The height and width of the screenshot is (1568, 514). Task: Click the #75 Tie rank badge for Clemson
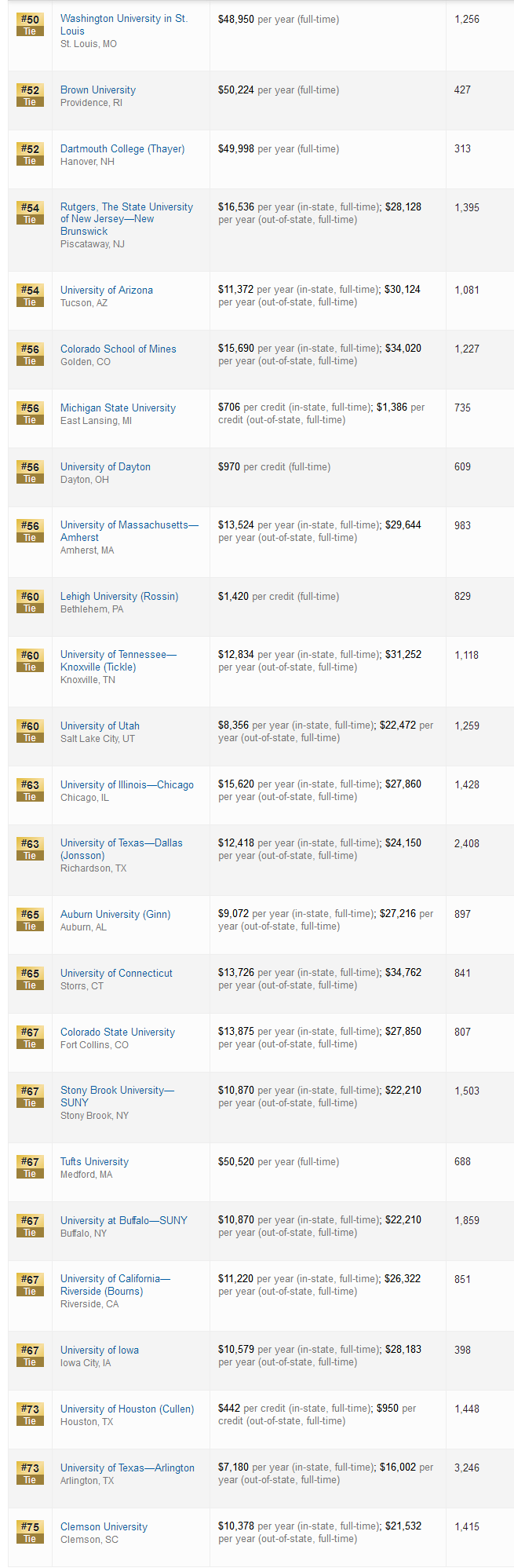30,1532
